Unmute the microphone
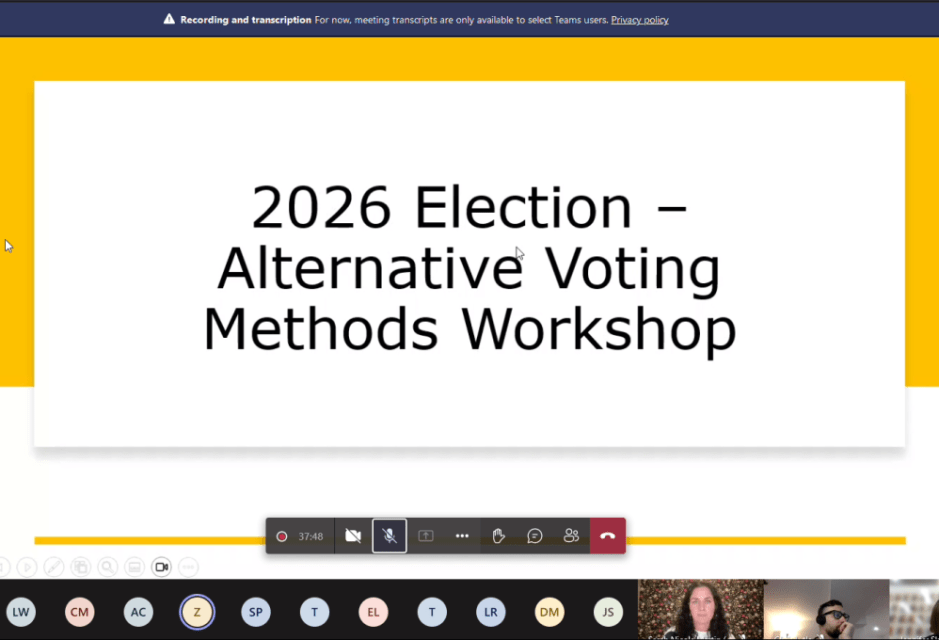 pyautogui.click(x=390, y=536)
